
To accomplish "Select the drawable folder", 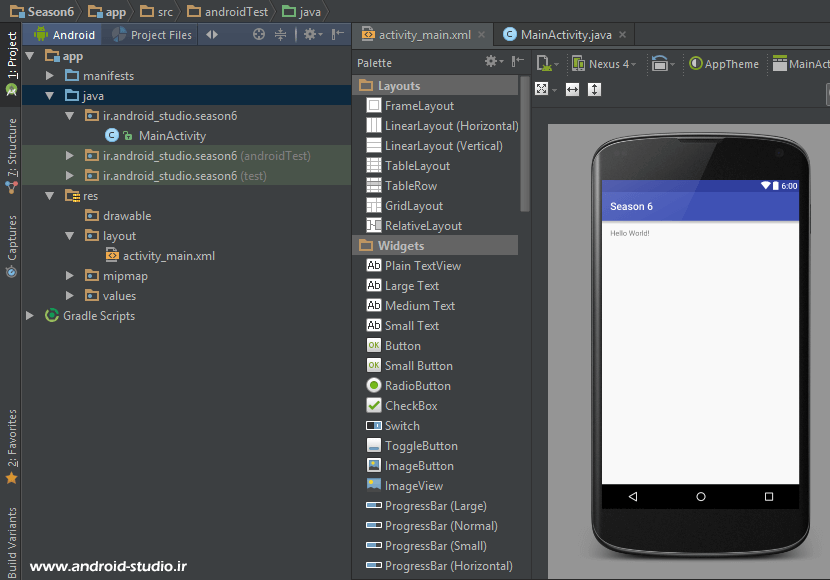I will [118, 216].
